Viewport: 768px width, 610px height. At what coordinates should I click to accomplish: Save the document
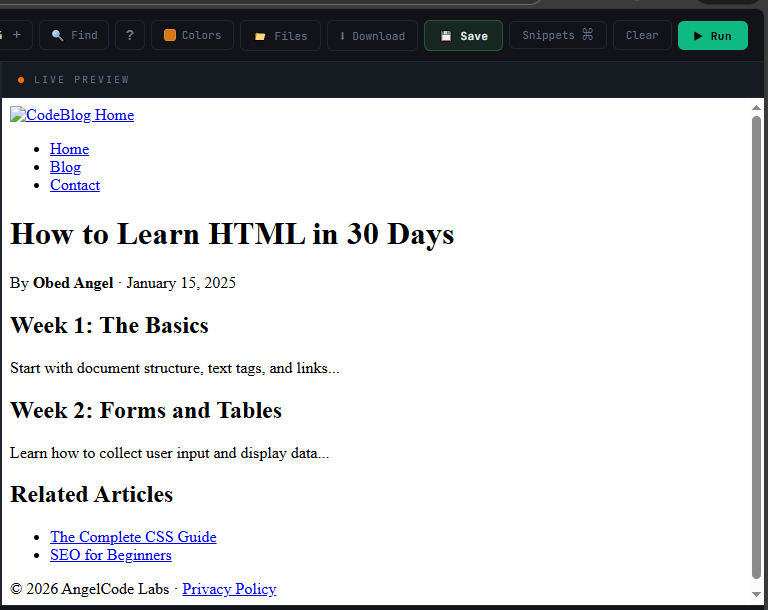click(x=463, y=36)
